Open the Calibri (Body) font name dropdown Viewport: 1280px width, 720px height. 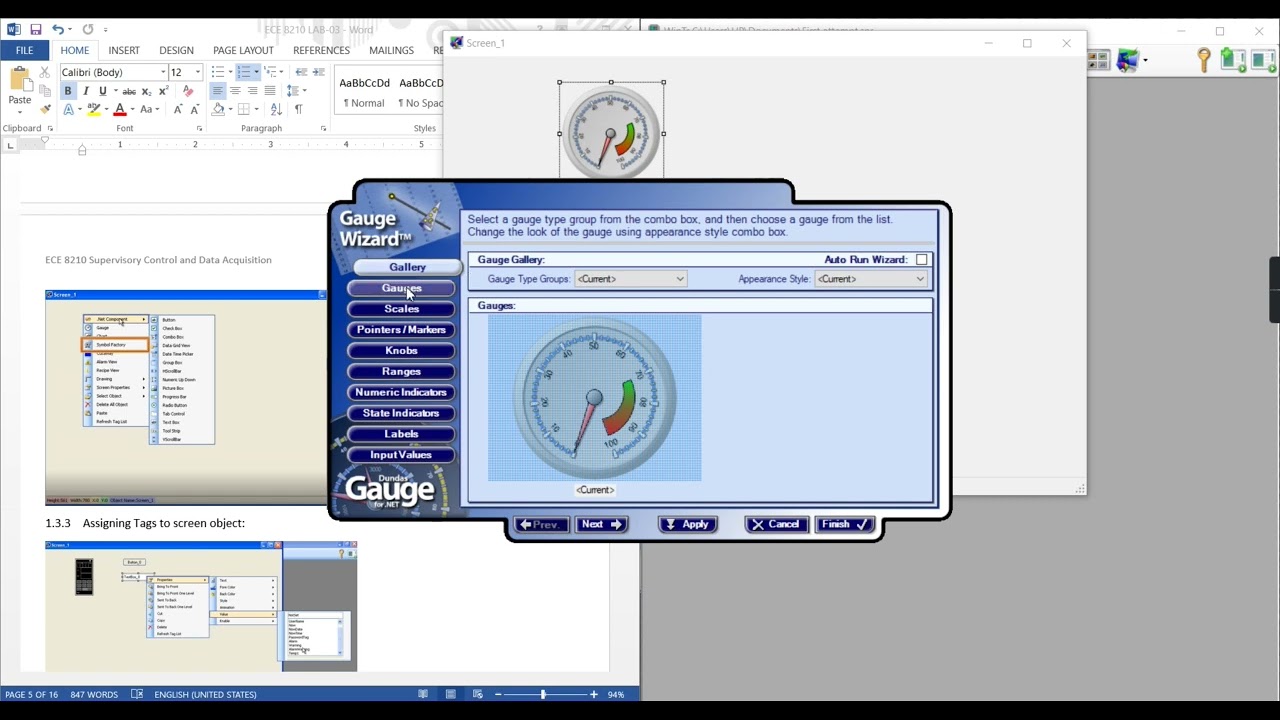[x=163, y=72]
